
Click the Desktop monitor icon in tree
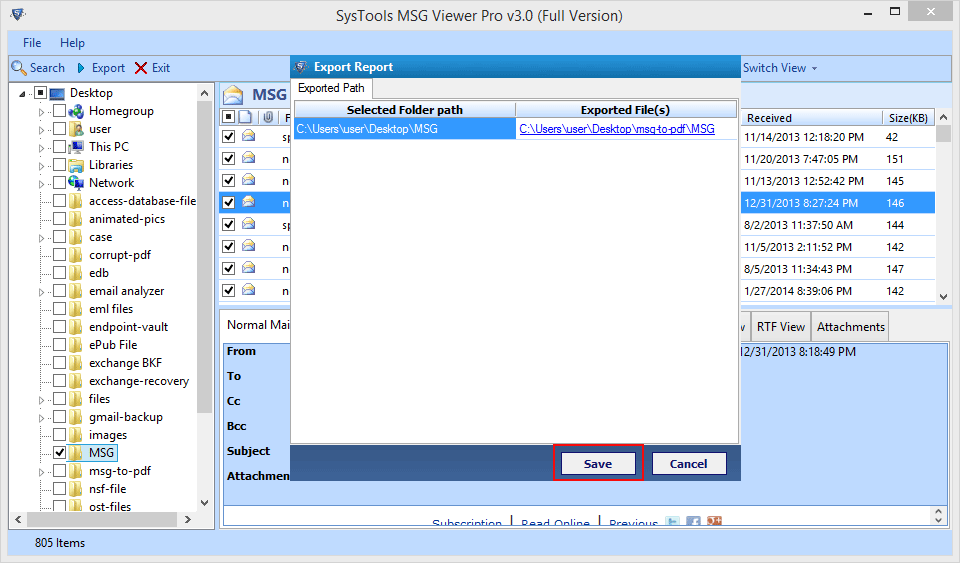(57, 94)
